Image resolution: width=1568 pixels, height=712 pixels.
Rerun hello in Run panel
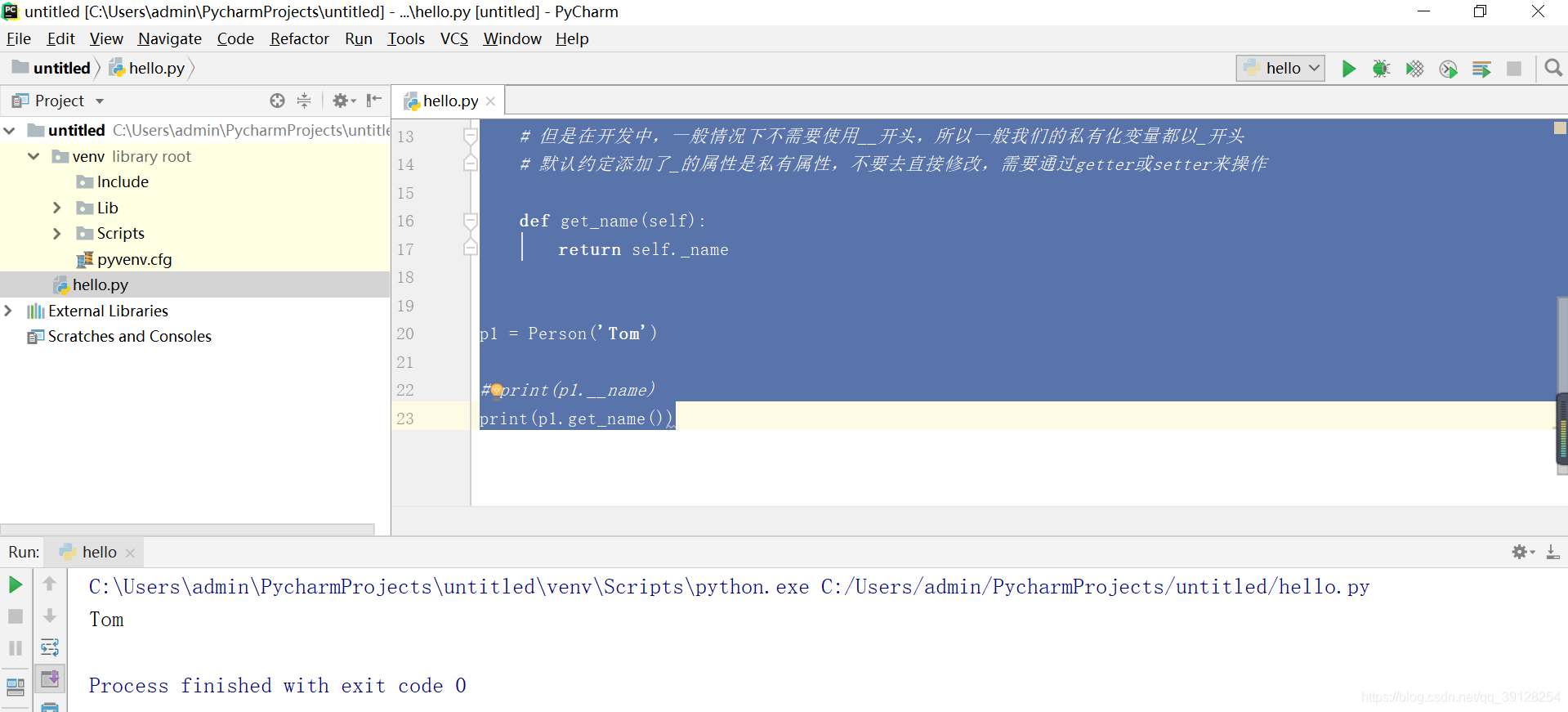(x=15, y=584)
